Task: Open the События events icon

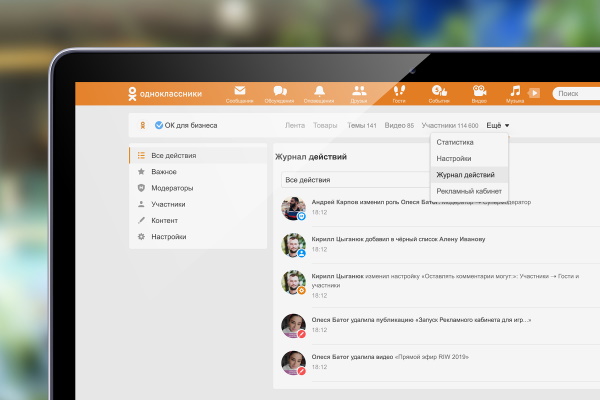Action: coord(439,92)
